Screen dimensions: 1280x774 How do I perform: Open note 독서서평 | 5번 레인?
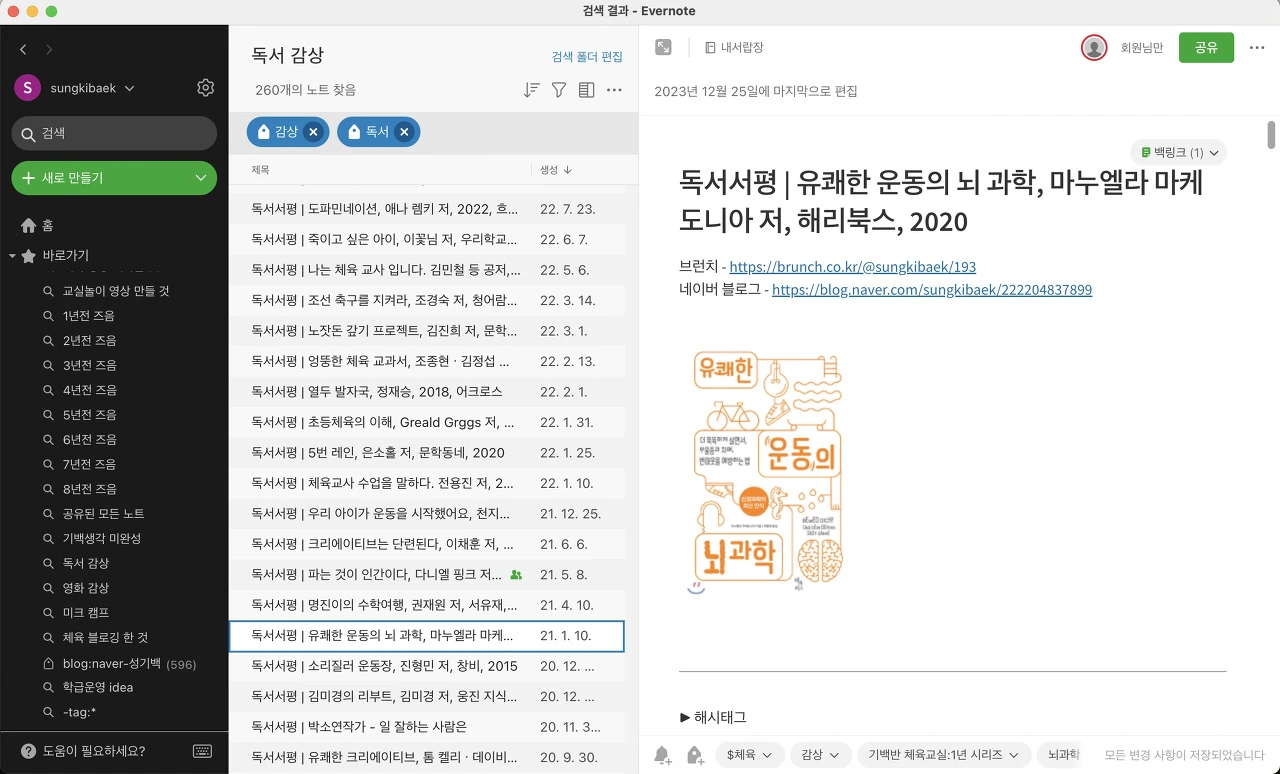point(427,453)
